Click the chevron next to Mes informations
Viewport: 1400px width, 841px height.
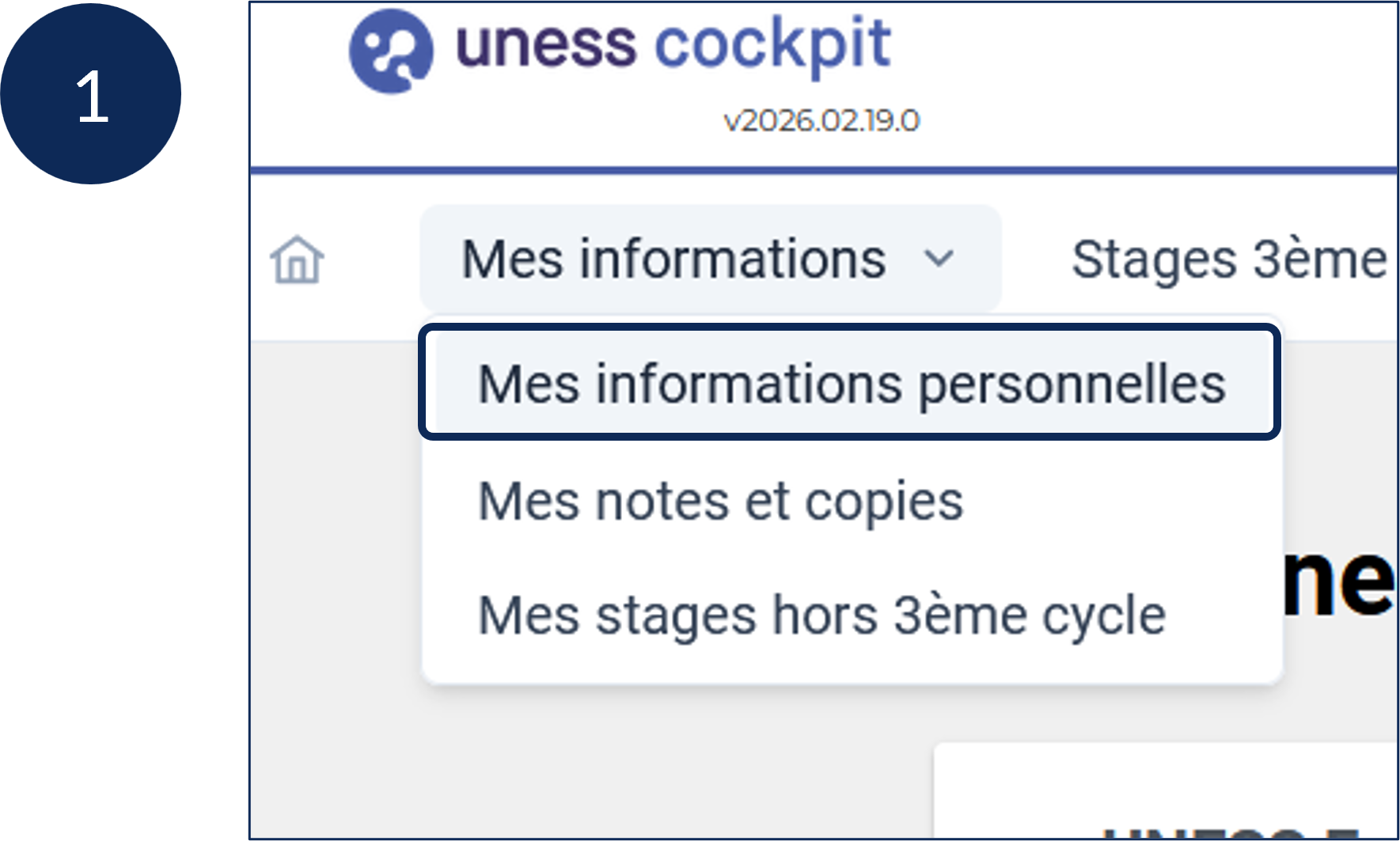[939, 259]
